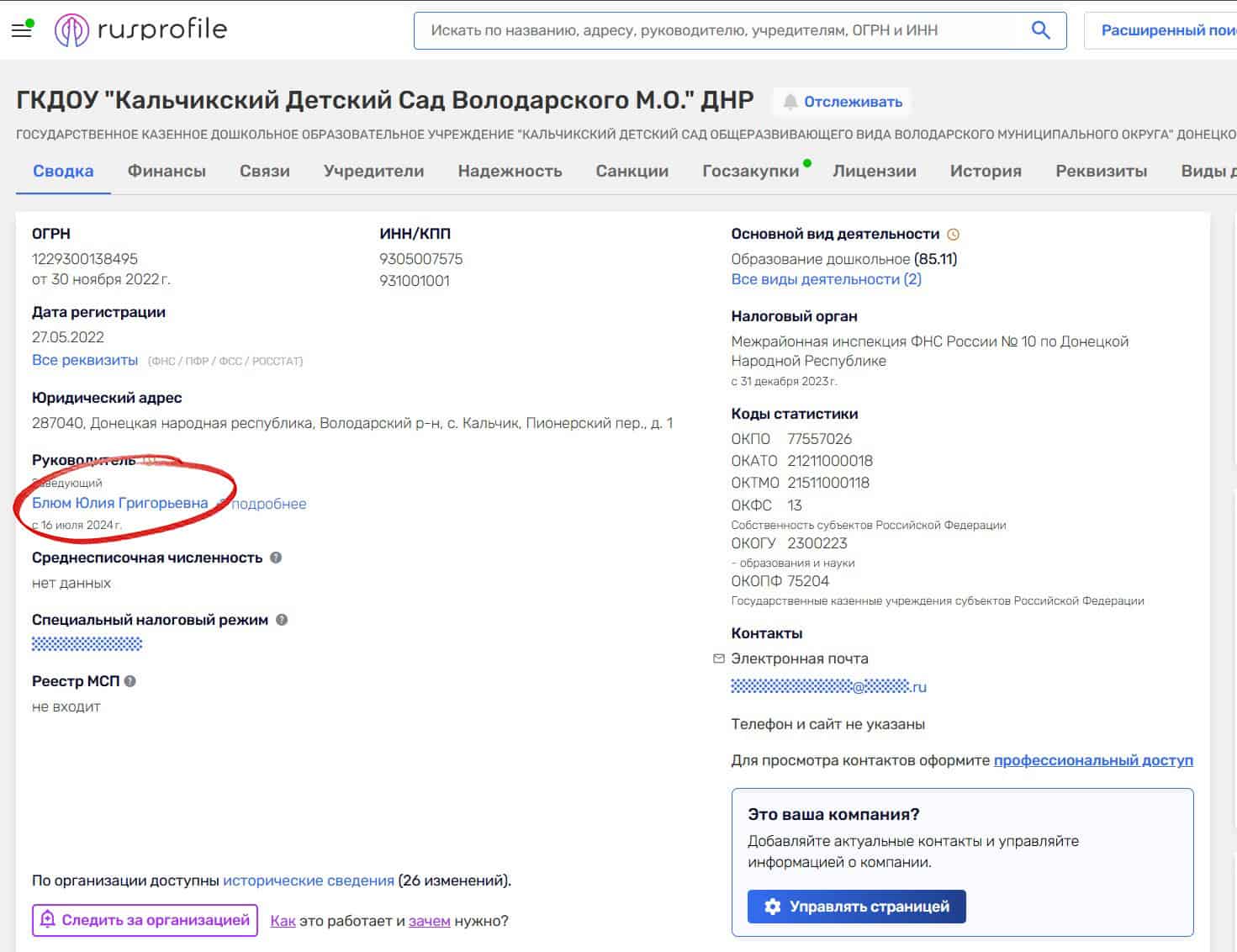Open Все виды деятельности (2) link
The height and width of the screenshot is (952, 1237).
tap(826, 279)
